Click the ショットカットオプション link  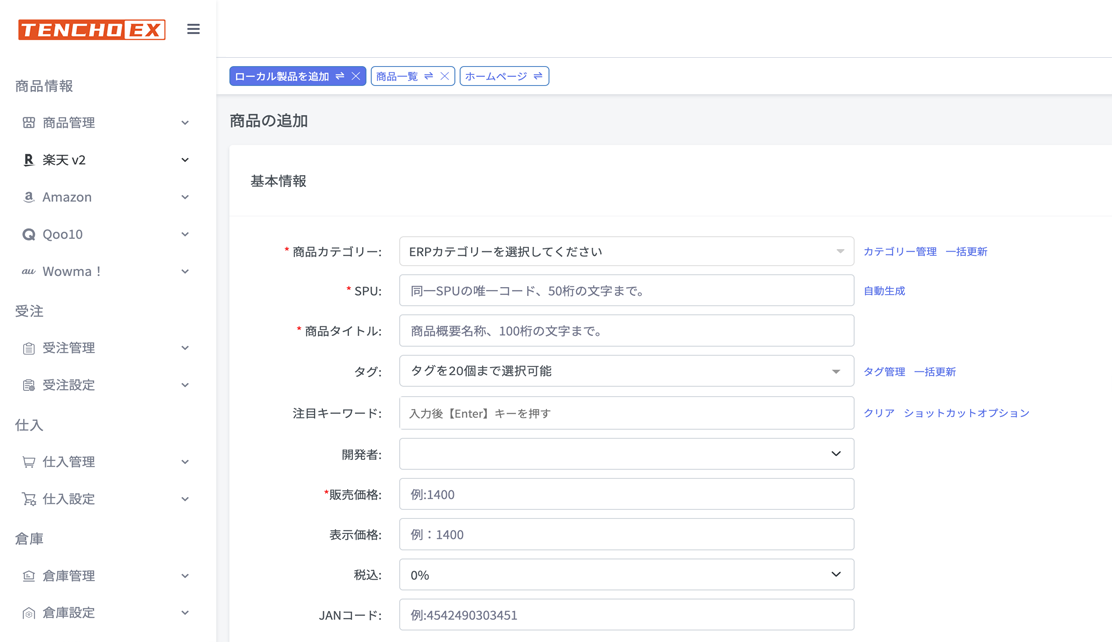(967, 413)
